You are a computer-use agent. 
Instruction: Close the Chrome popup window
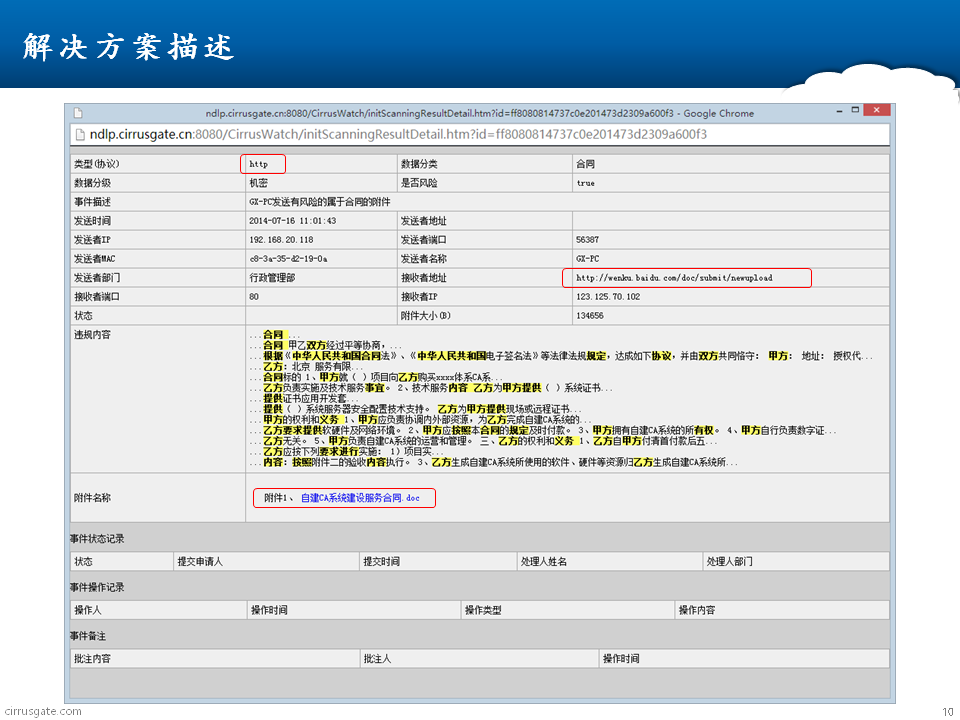click(x=875, y=109)
